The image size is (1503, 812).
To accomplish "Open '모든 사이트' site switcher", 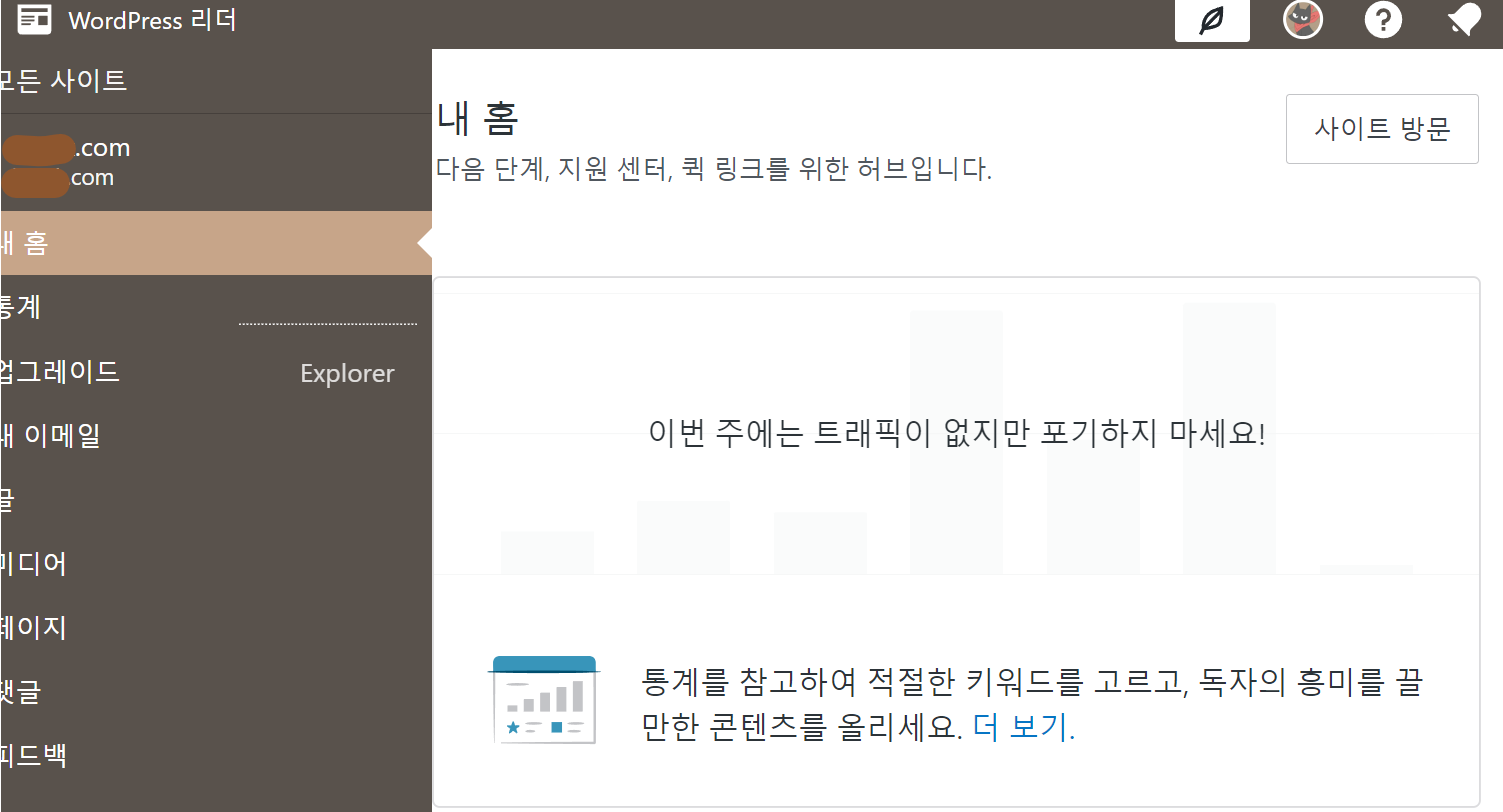I will pos(216,80).
